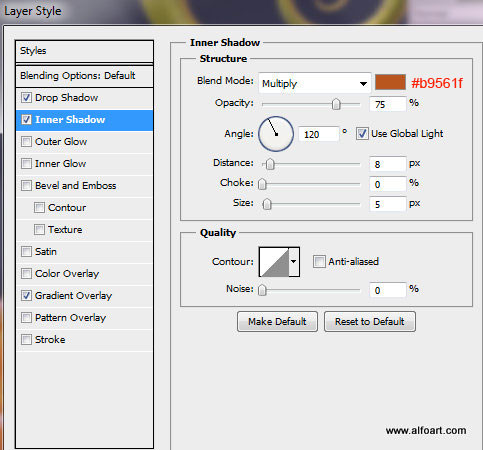Click the Size value field
The image size is (483, 450).
point(388,204)
